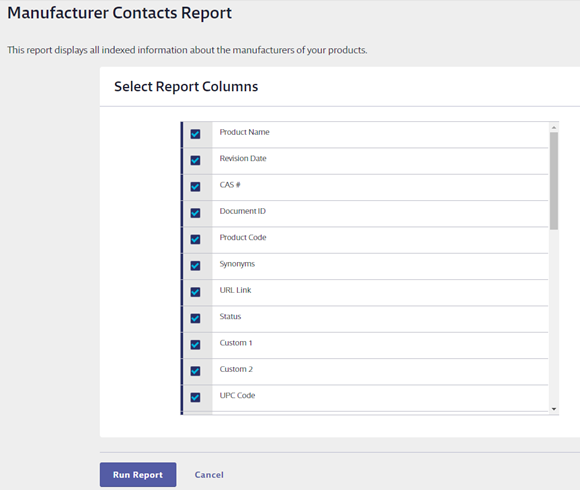Select the Synonyms row label
Viewport: 580px width, 490px height.
(x=237, y=264)
